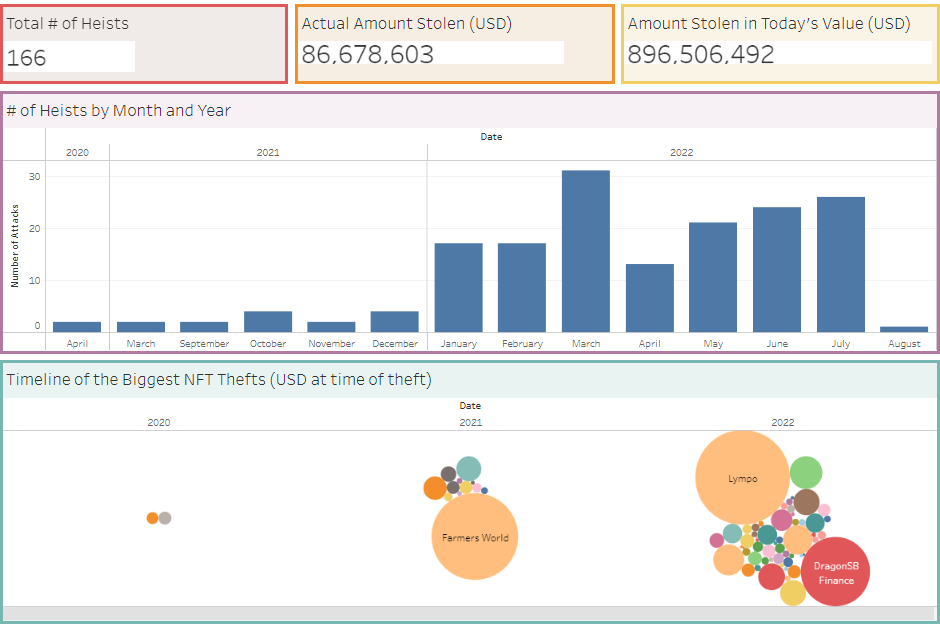Select the Actual Amount Stolen figure 86,678,603
940x624 pixels.
[368, 55]
